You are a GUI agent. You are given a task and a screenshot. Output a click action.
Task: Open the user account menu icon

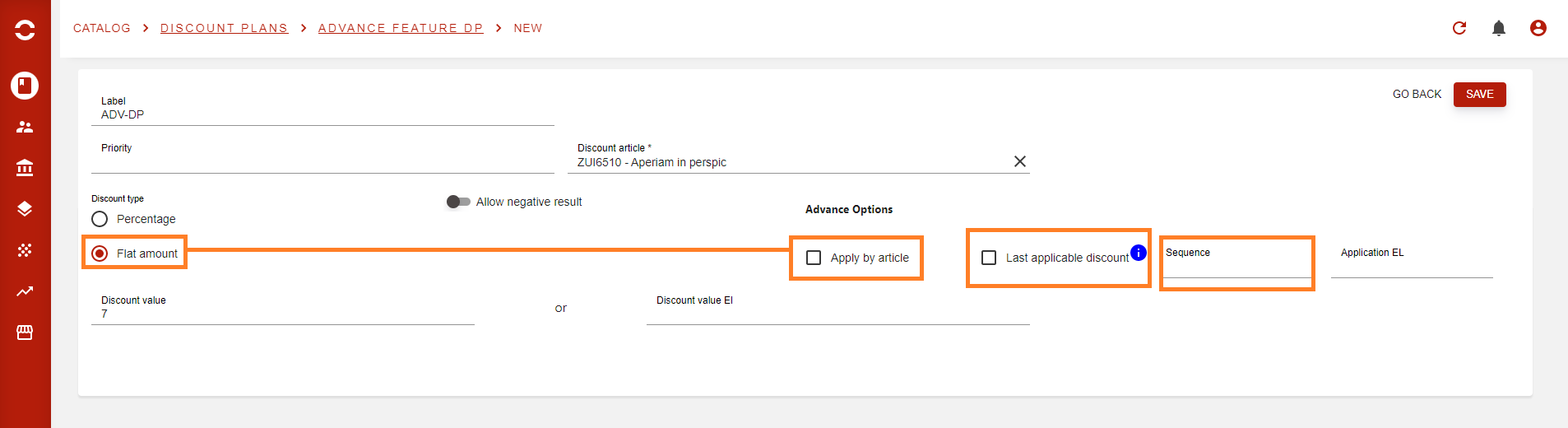coord(1538,28)
